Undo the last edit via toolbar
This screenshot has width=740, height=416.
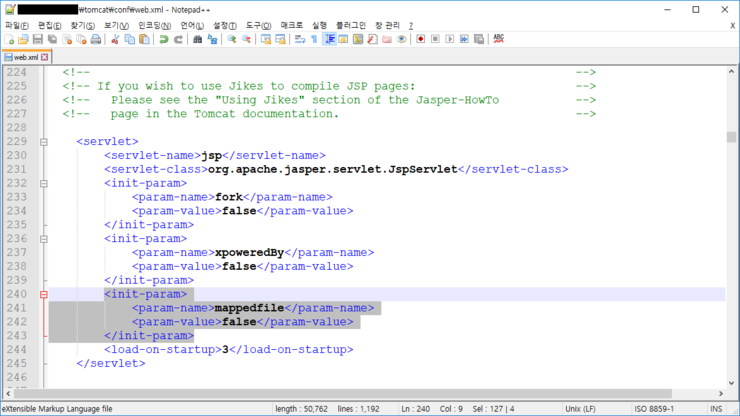(163, 40)
